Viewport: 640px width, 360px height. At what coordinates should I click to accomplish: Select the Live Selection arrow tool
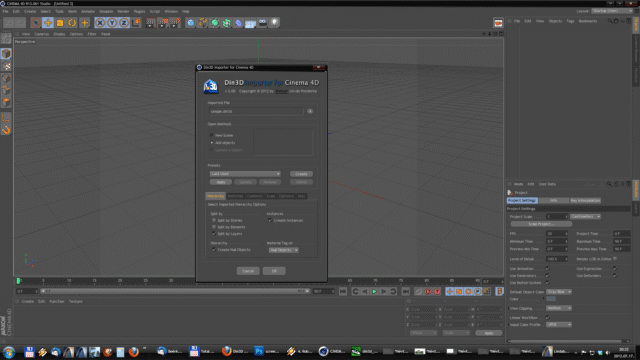click(36, 23)
